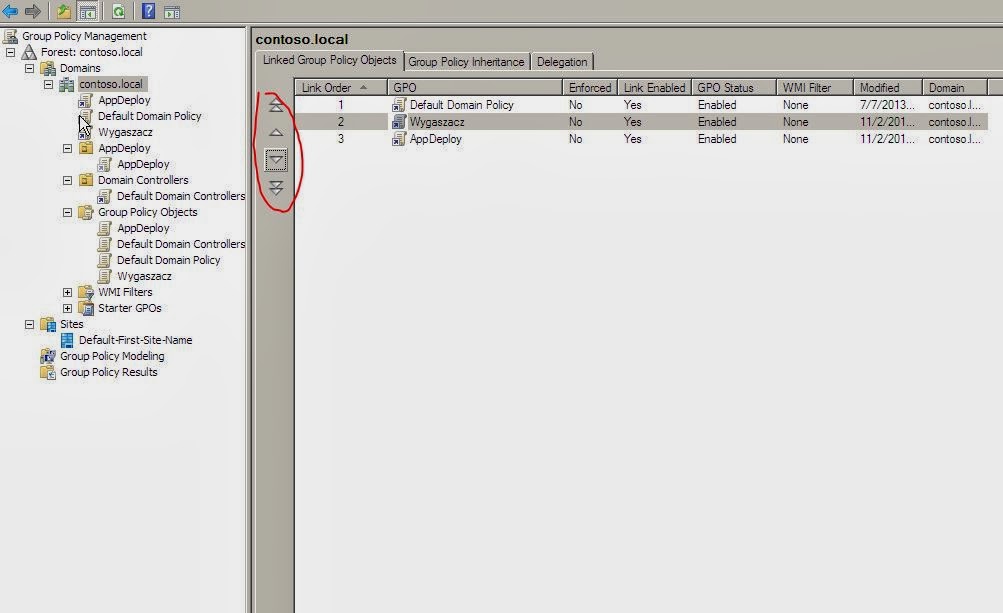Collapse the Sites tree node
Viewport: 1003px width, 613px height.
[x=29, y=324]
